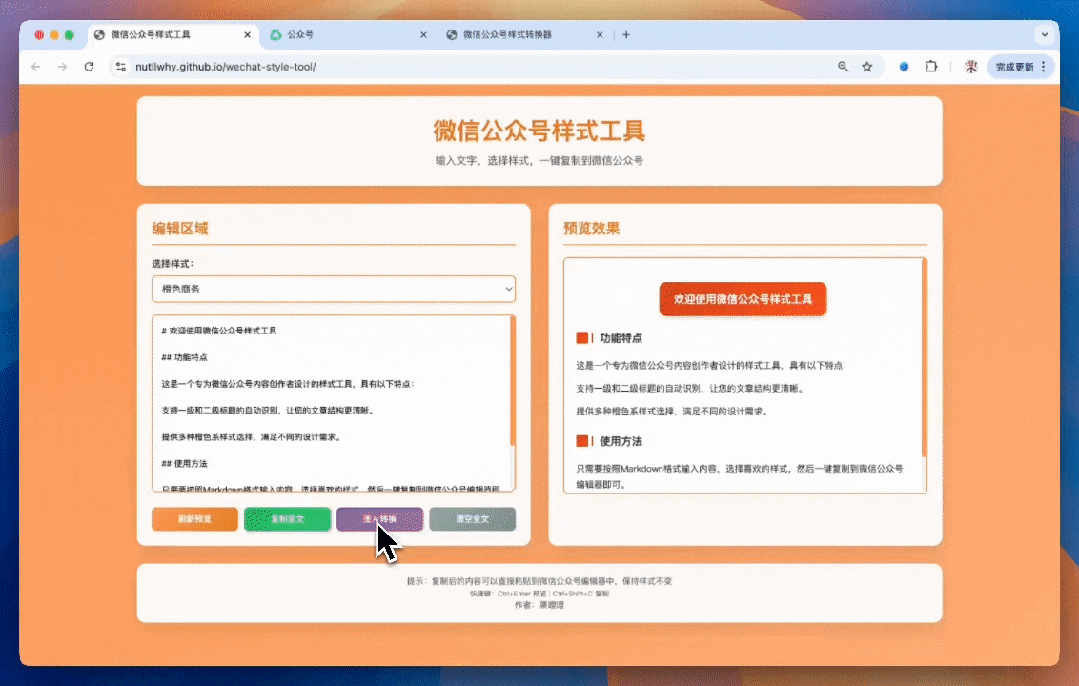Click the editor text area scrollbar
The height and width of the screenshot is (686, 1079).
click(x=512, y=380)
